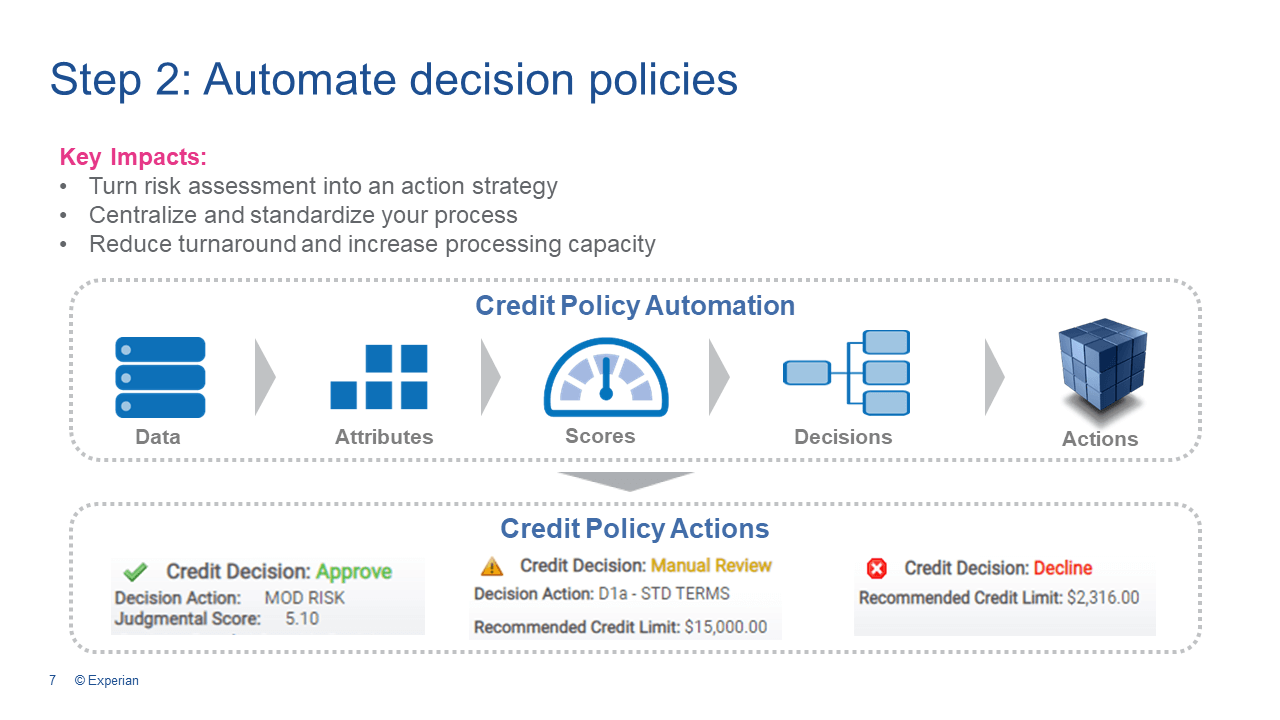Click the Data database stack icon
This screenshot has height=720, width=1280.
[160, 377]
